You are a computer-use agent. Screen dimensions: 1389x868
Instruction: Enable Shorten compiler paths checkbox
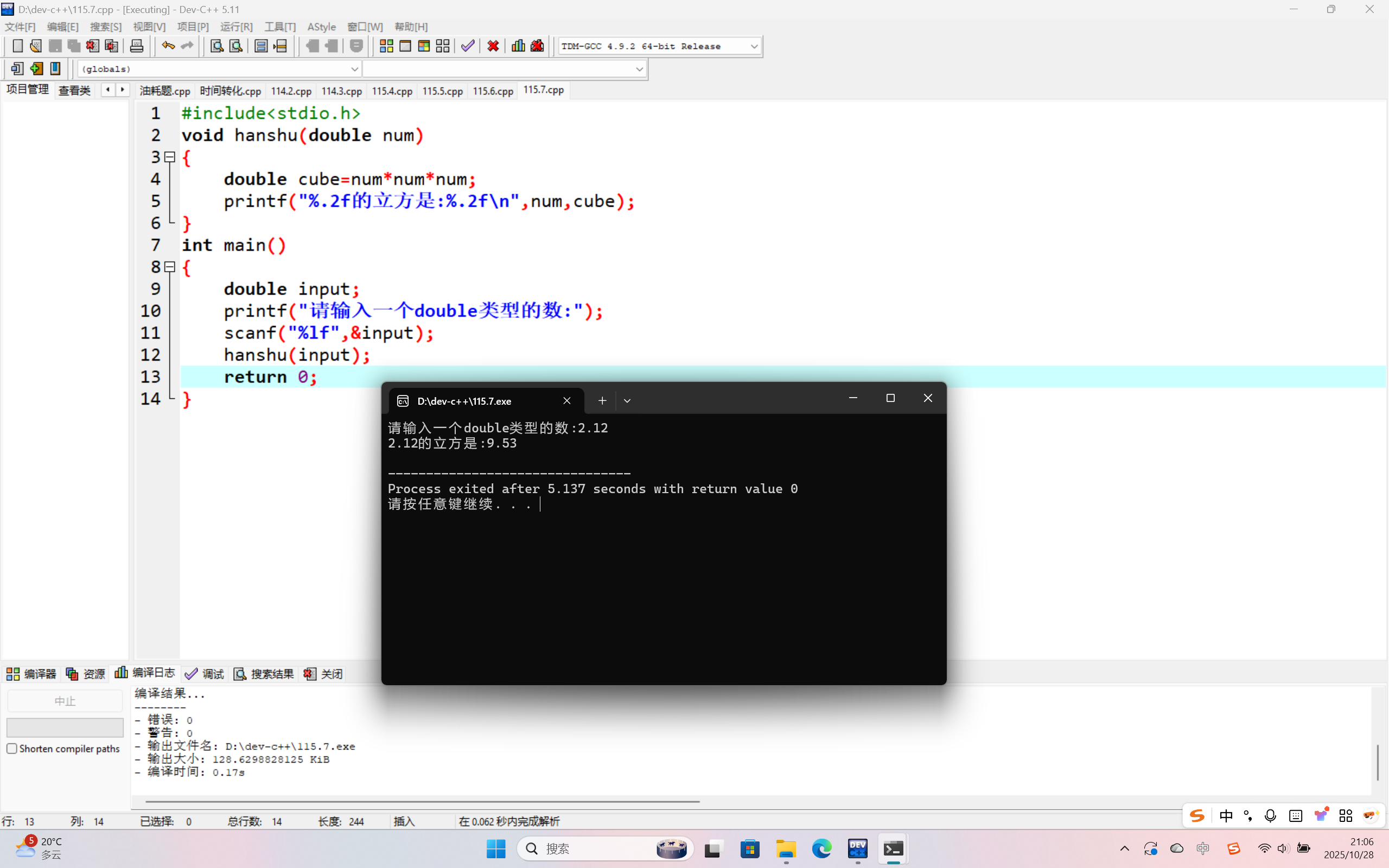coord(12,749)
